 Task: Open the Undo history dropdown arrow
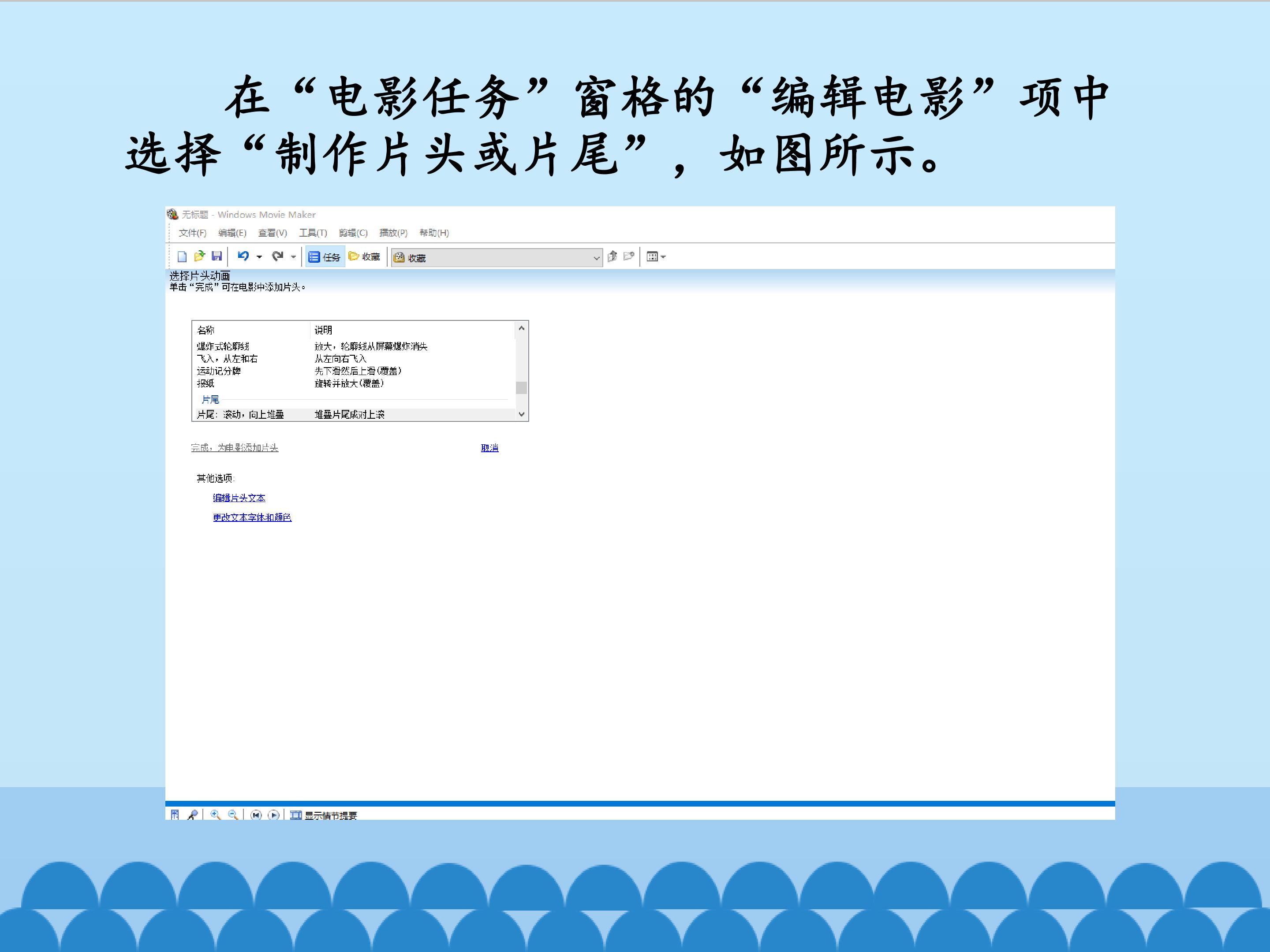click(259, 257)
